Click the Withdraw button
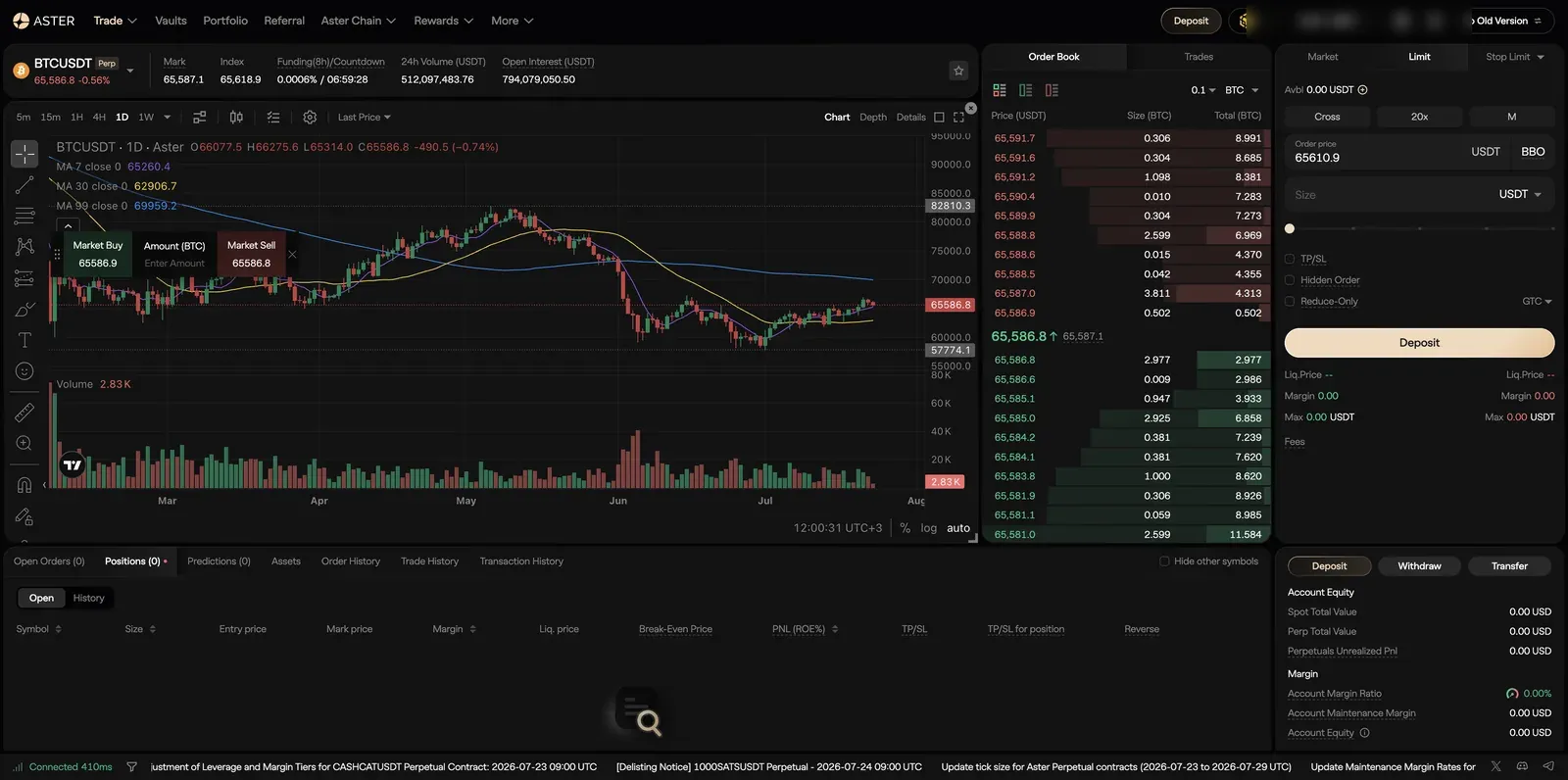Image resolution: width=1568 pixels, height=780 pixels. pyautogui.click(x=1419, y=566)
